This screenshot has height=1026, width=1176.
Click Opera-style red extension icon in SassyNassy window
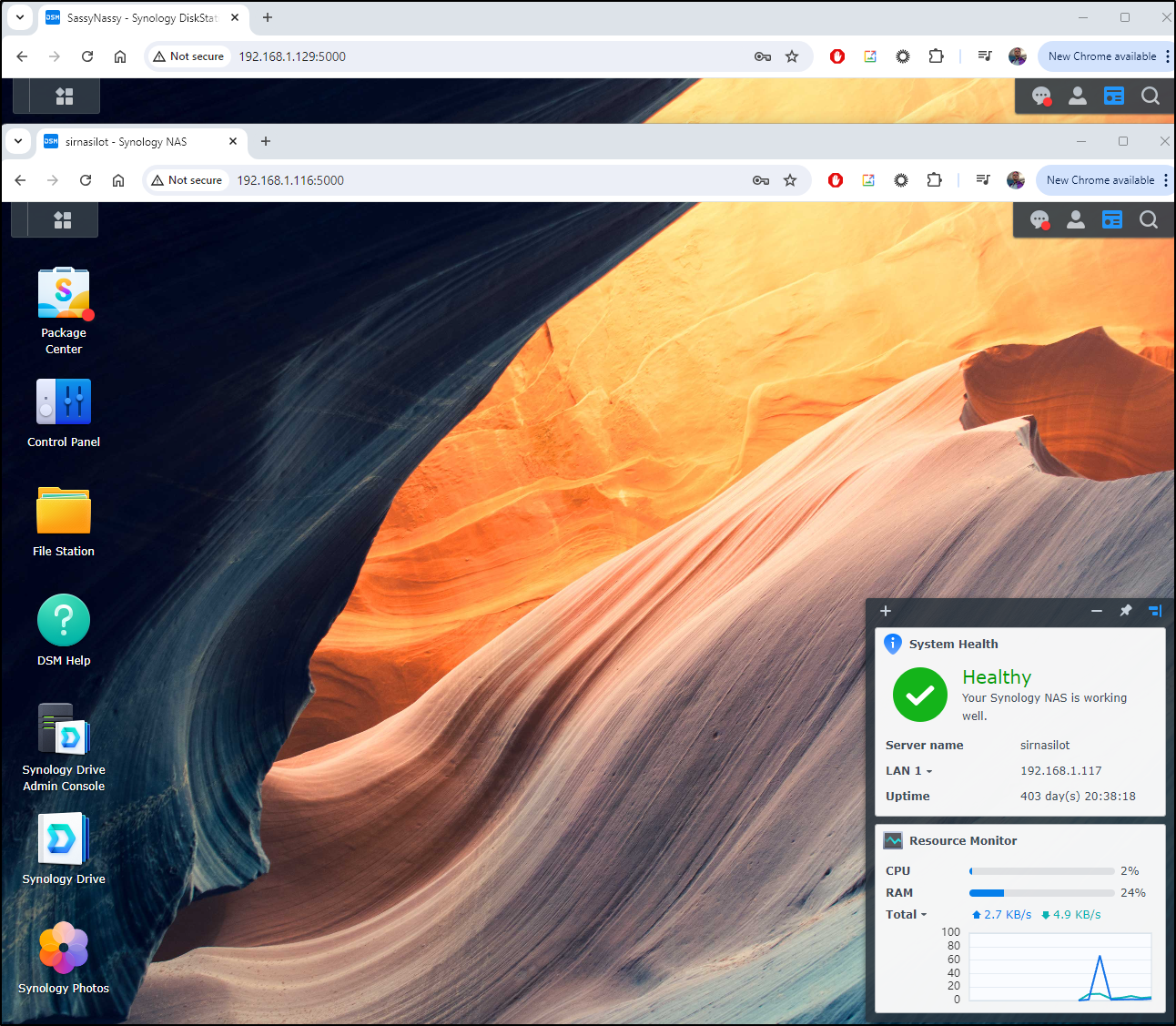click(837, 56)
